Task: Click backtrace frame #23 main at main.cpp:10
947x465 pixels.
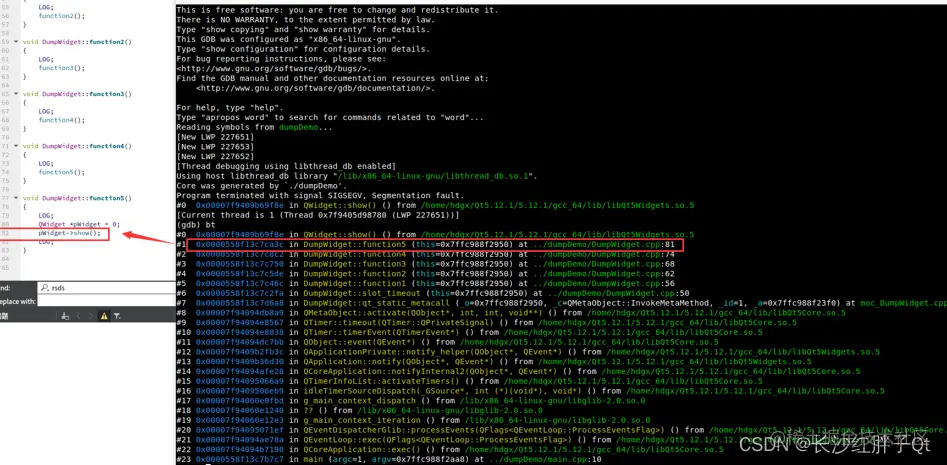Action: pos(389,460)
